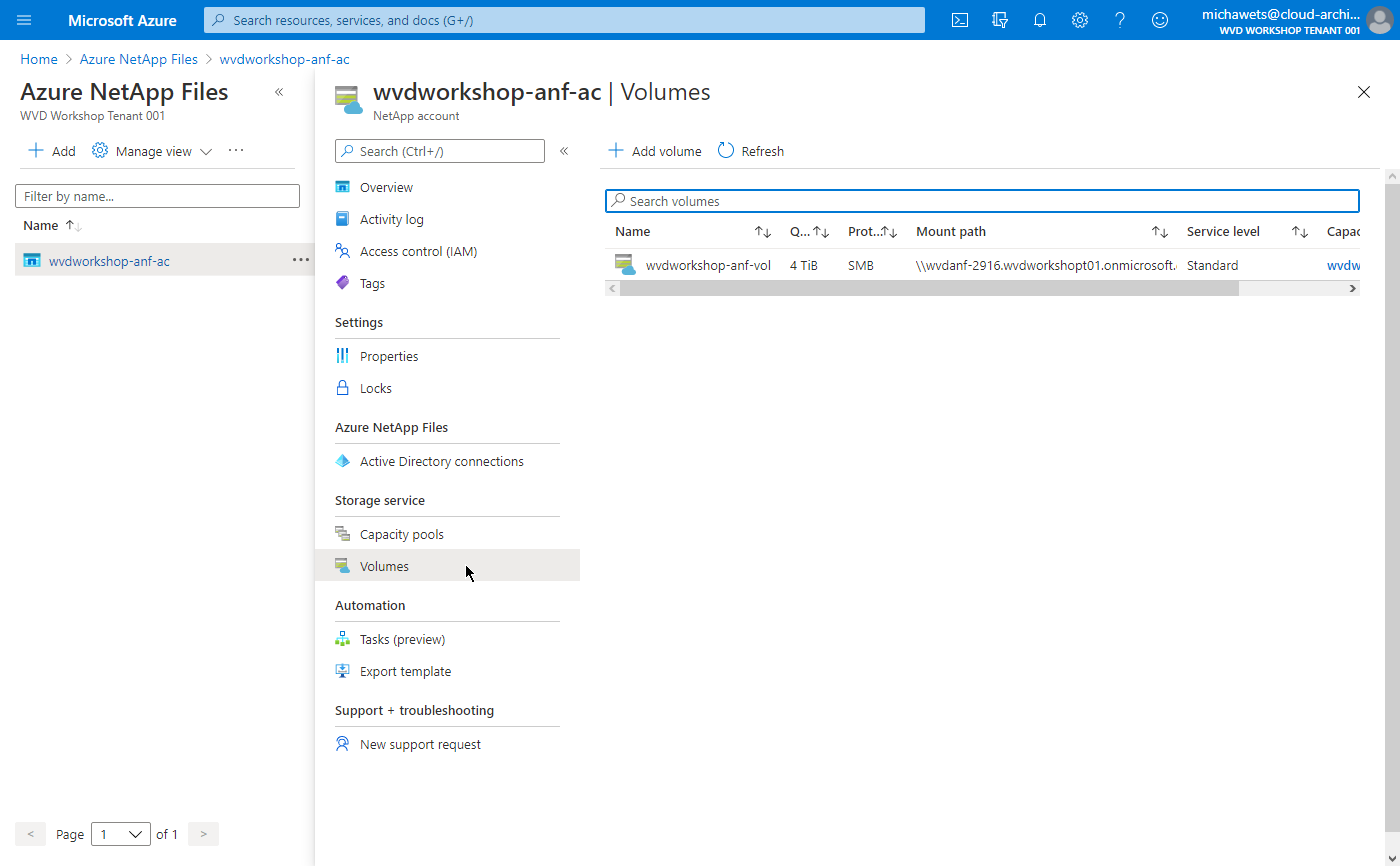1400x866 pixels.
Task: Click the SMB protocol cell
Action: [x=861, y=265]
